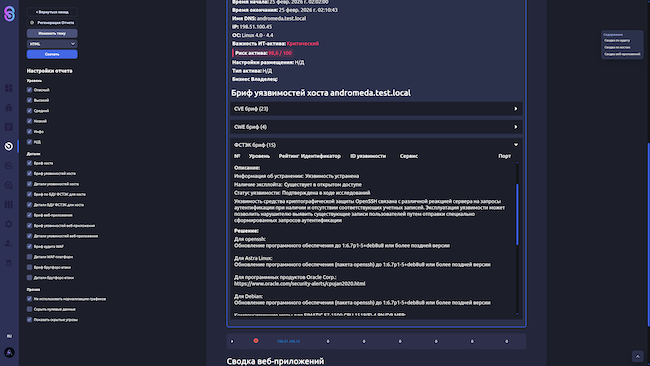
Task: Click the Уровень column header
Action: [x=259, y=156]
